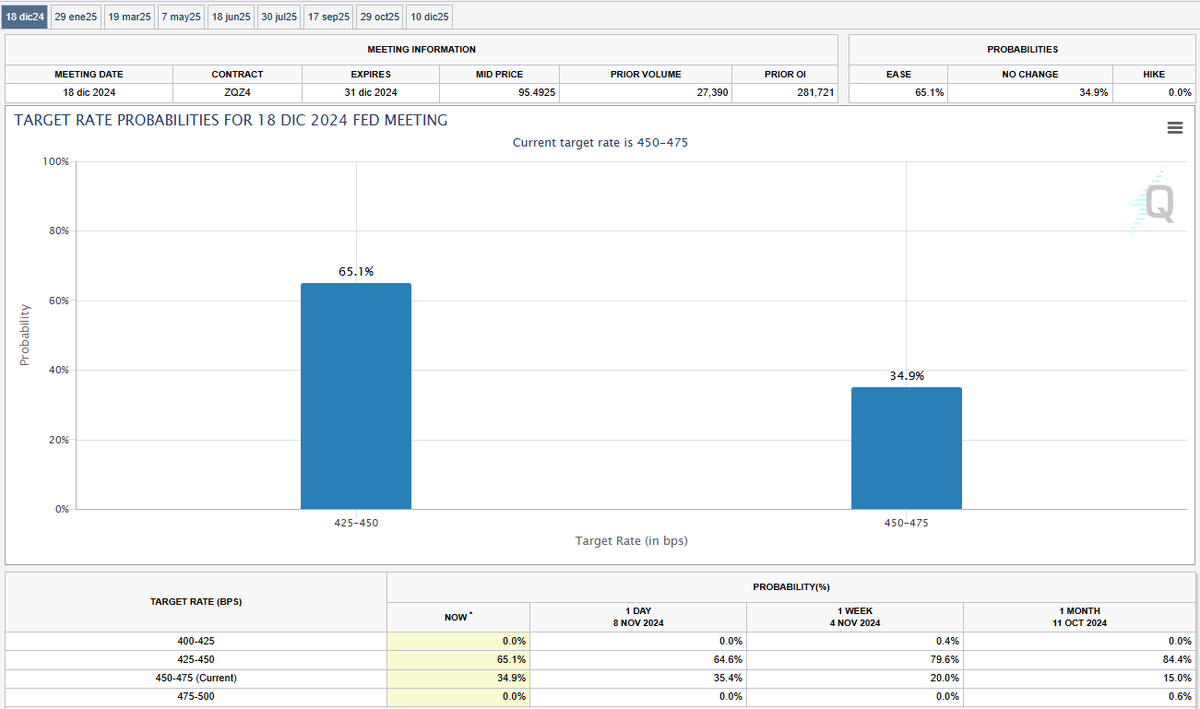This screenshot has width=1200, height=709.
Task: Select the 450-475 (Current) table row label
Action: pyautogui.click(x=196, y=678)
